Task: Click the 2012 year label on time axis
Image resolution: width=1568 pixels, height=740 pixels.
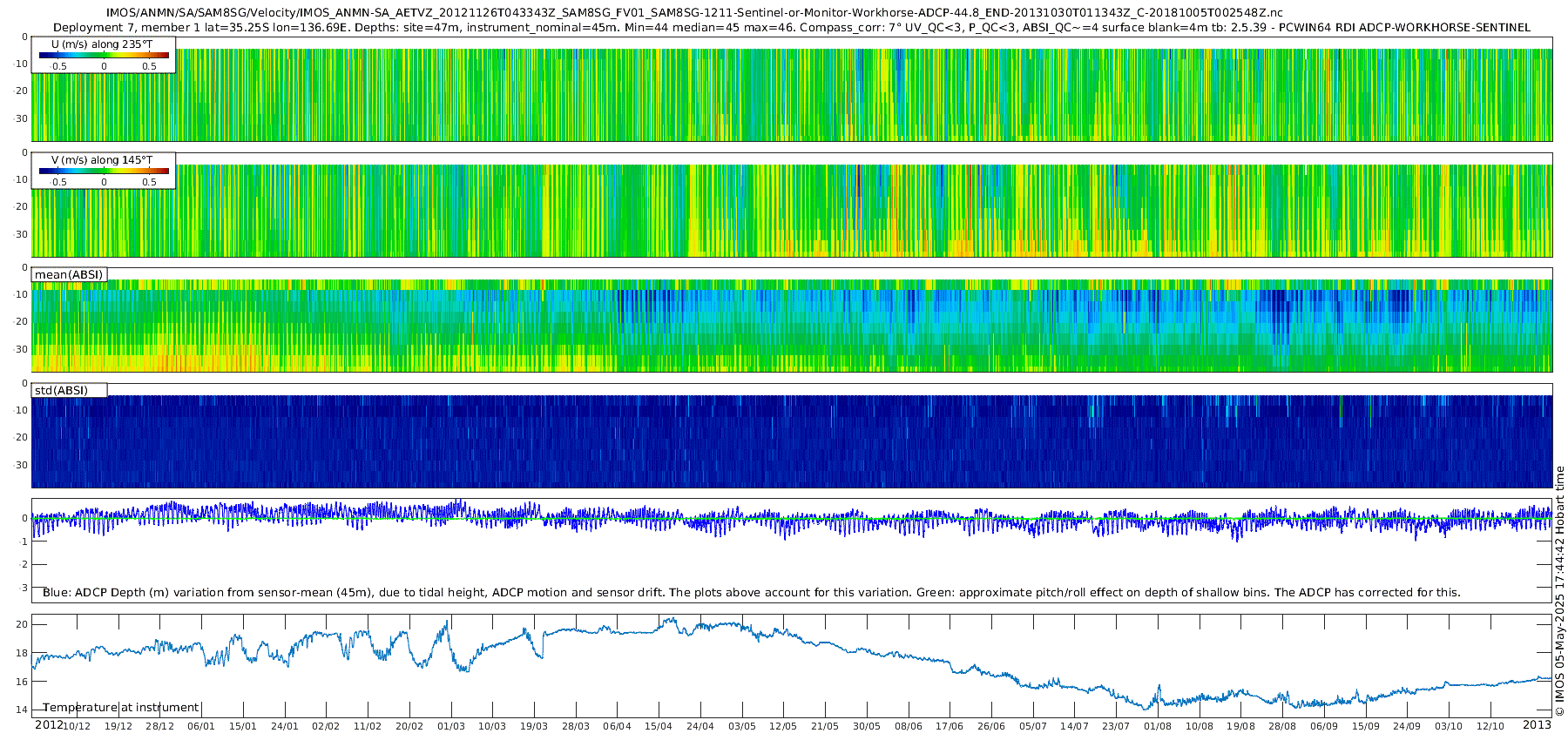Action: pos(48,725)
